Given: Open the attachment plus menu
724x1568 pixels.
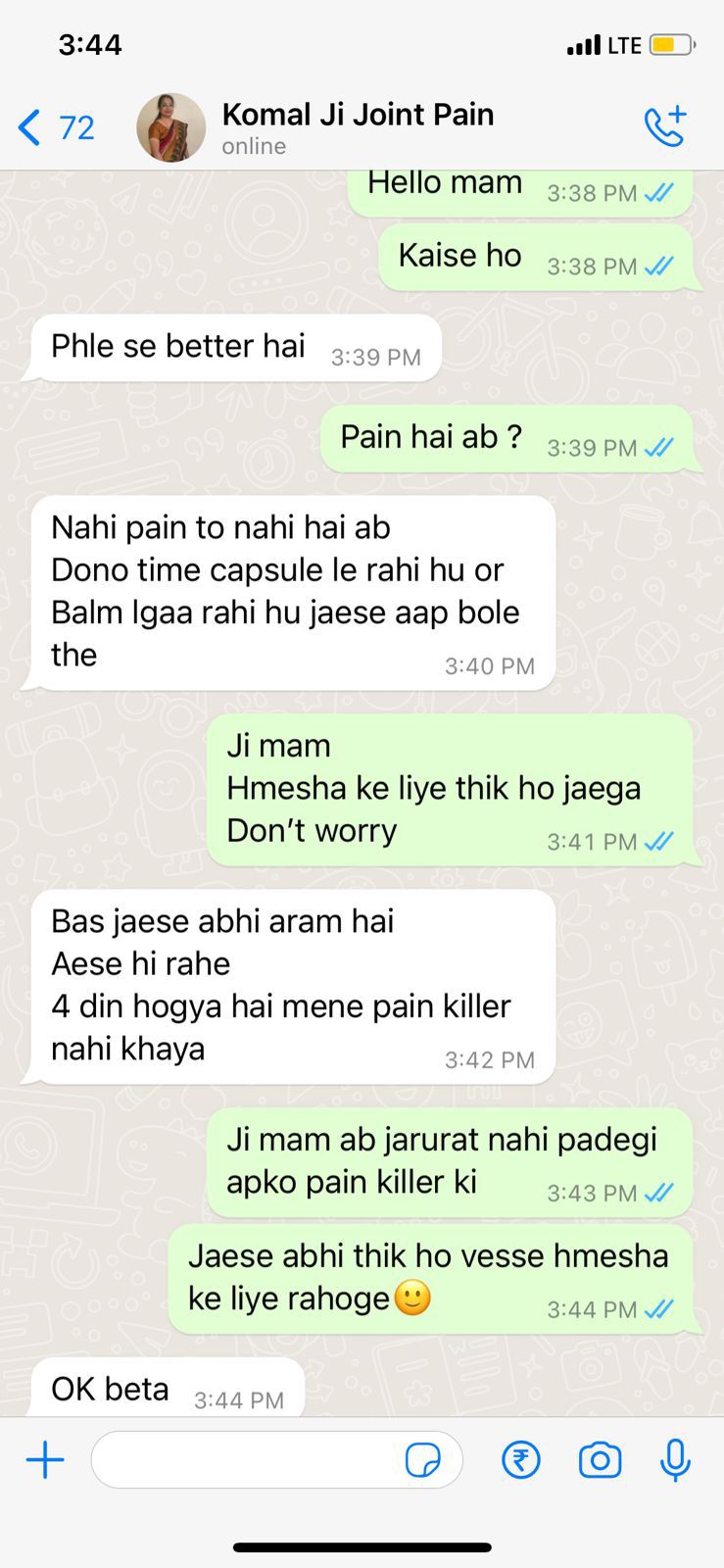Looking at the screenshot, I should pos(45,1460).
